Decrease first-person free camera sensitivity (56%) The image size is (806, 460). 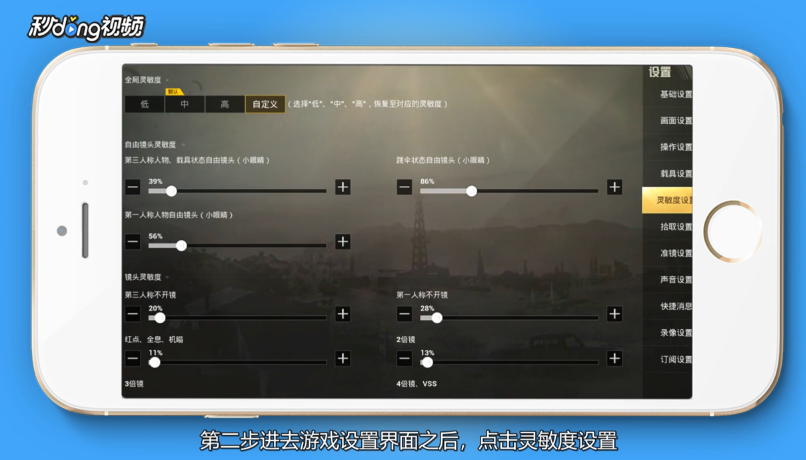133,242
